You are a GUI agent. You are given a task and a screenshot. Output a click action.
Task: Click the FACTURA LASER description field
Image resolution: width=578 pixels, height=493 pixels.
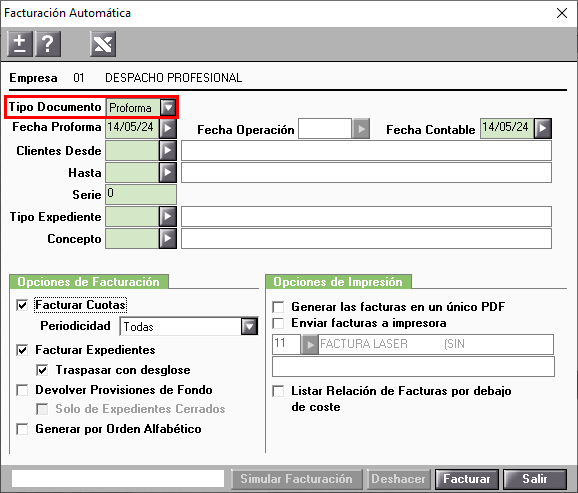coord(436,344)
